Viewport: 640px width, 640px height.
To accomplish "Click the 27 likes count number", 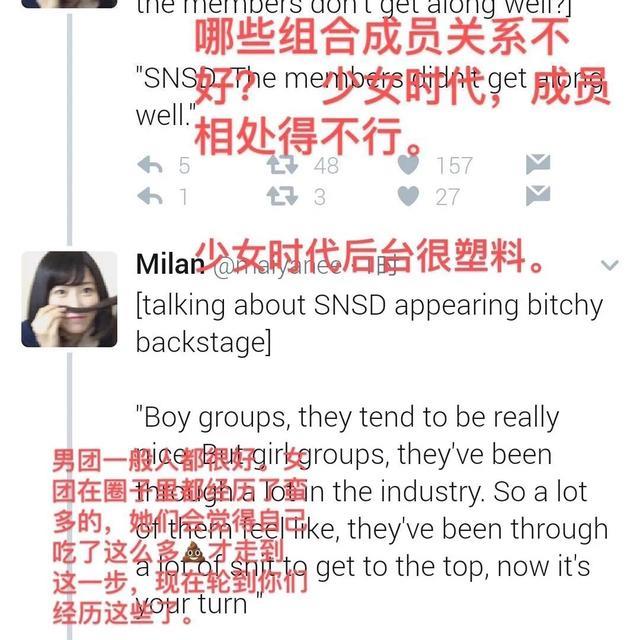I will [448, 197].
